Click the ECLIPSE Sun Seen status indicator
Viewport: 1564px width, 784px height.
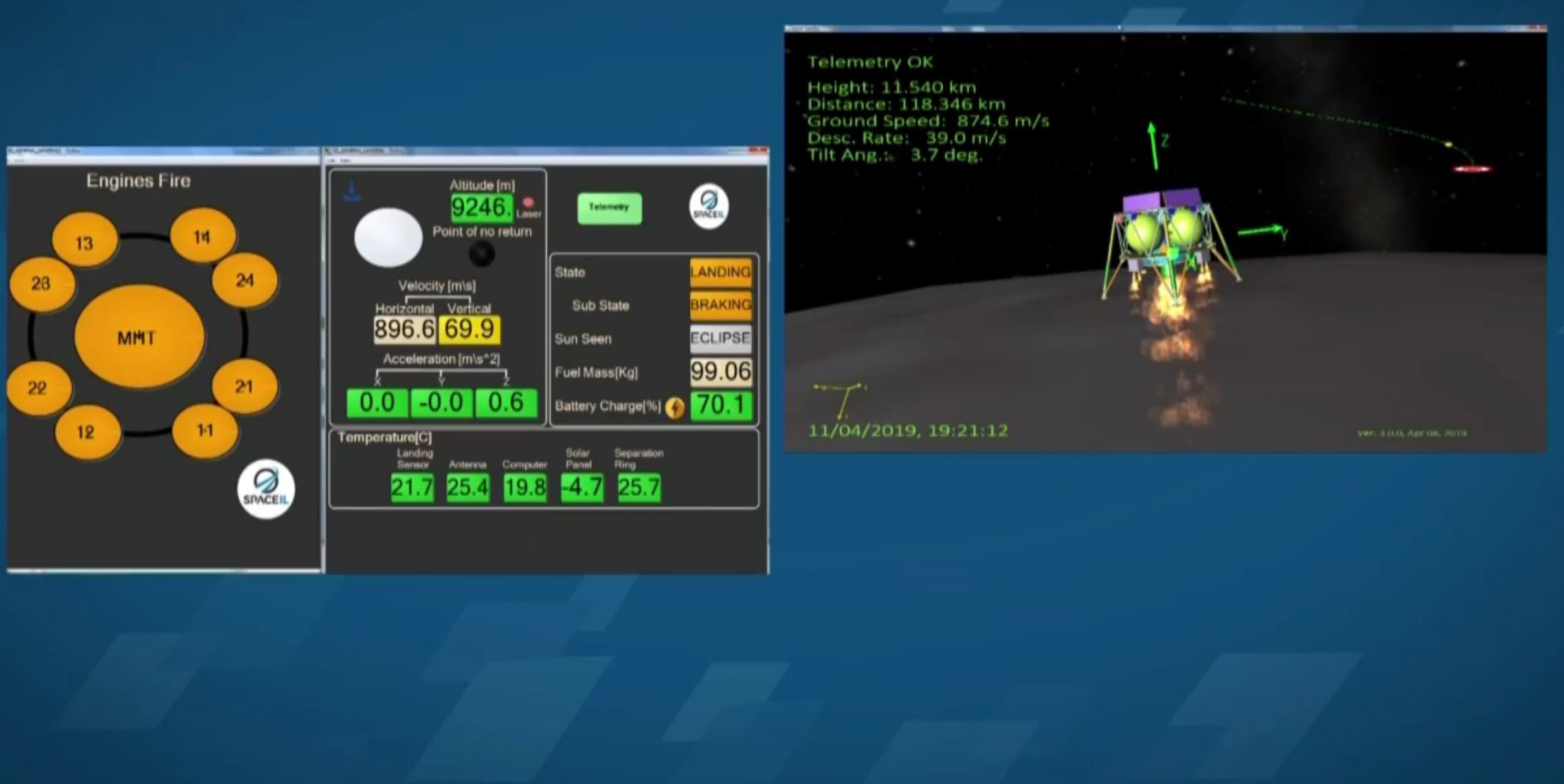tap(720, 338)
